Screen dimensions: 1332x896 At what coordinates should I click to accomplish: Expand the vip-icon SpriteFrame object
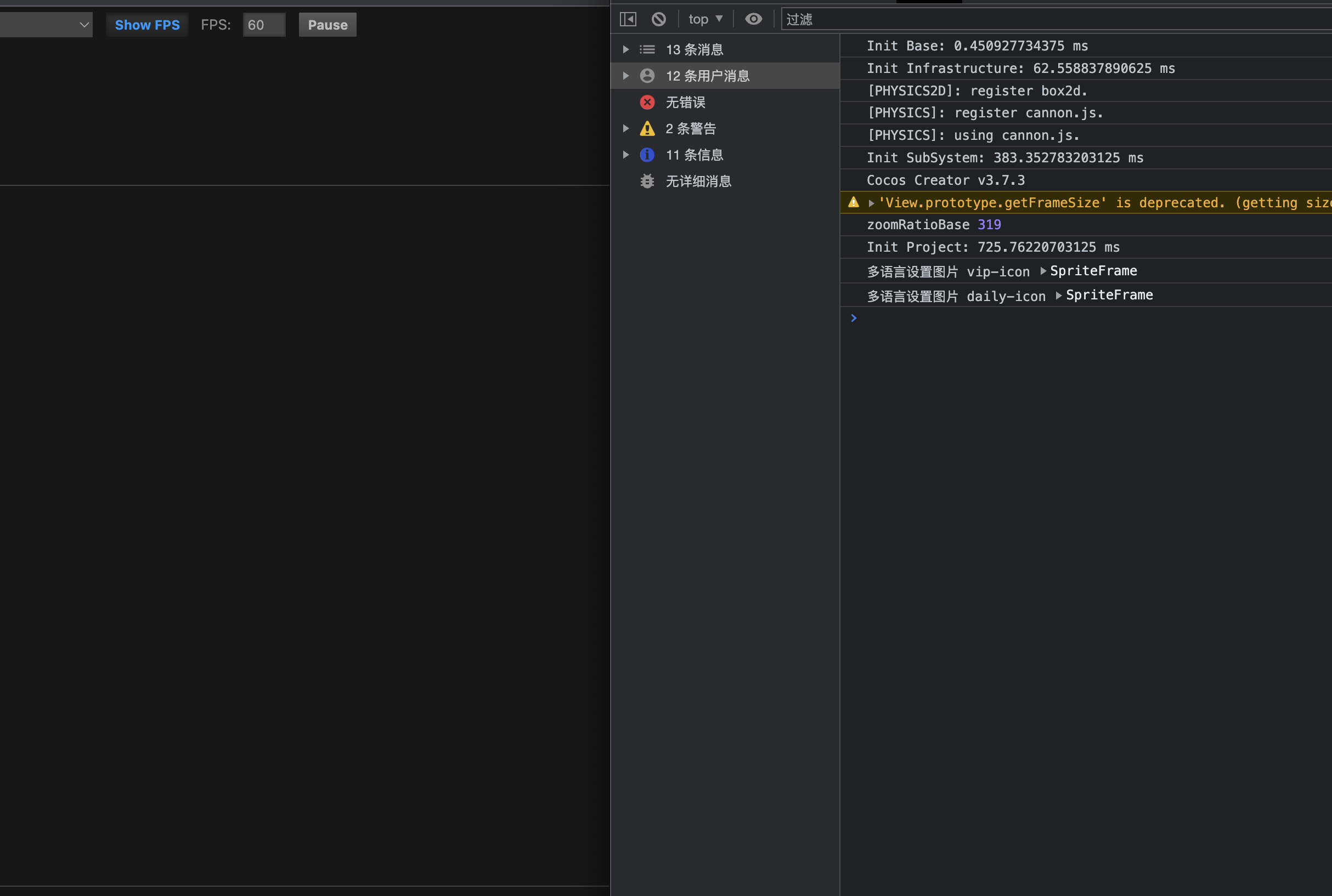tap(1043, 271)
